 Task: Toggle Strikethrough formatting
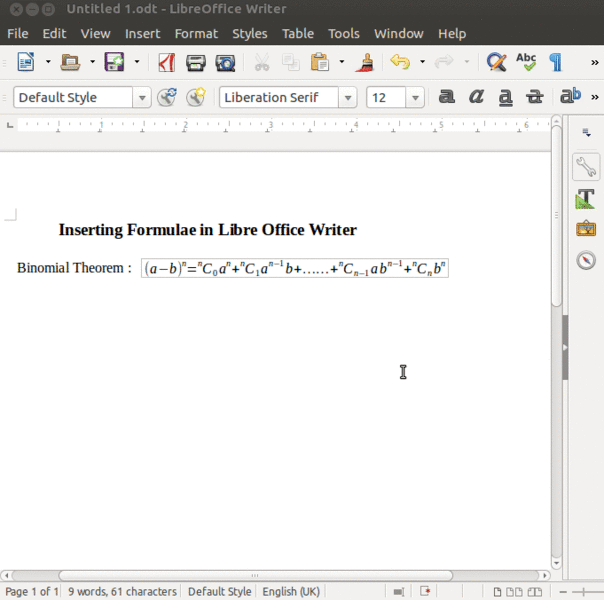pyautogui.click(x=535, y=97)
